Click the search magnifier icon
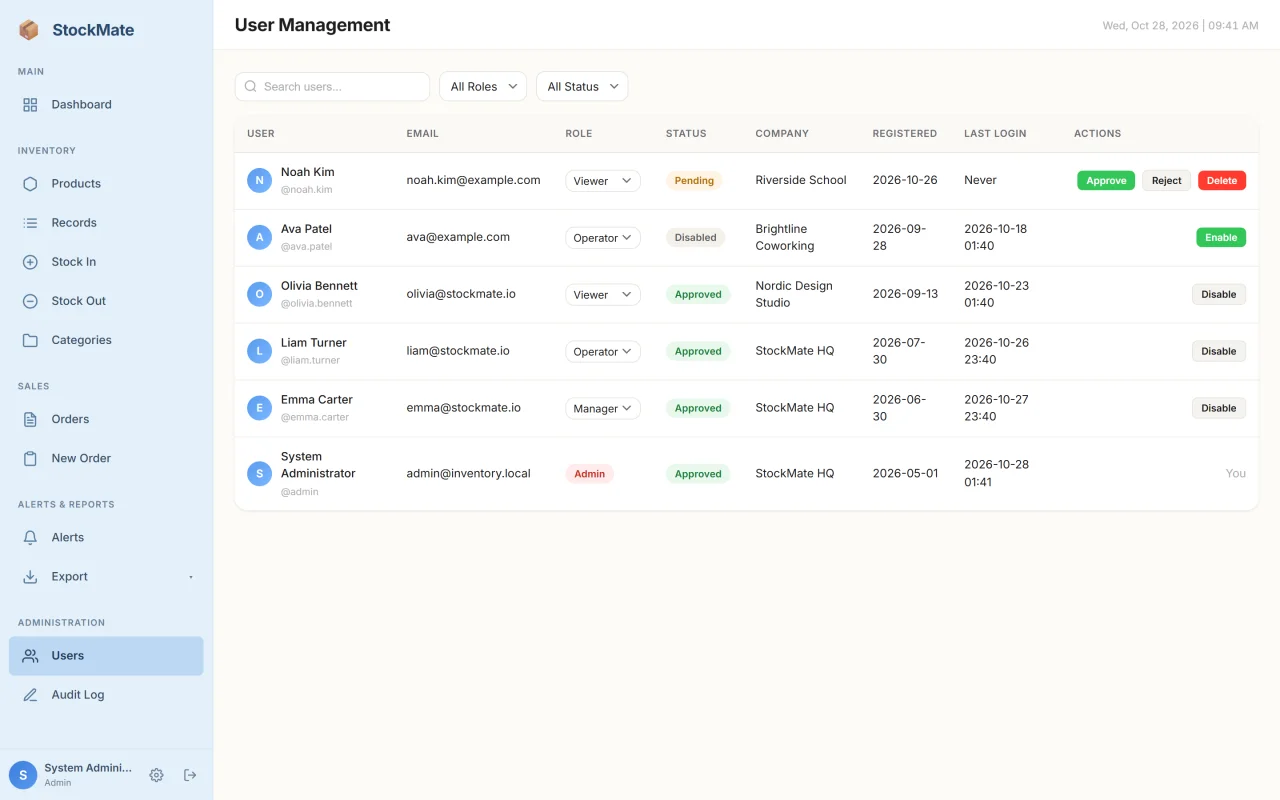 (250, 86)
